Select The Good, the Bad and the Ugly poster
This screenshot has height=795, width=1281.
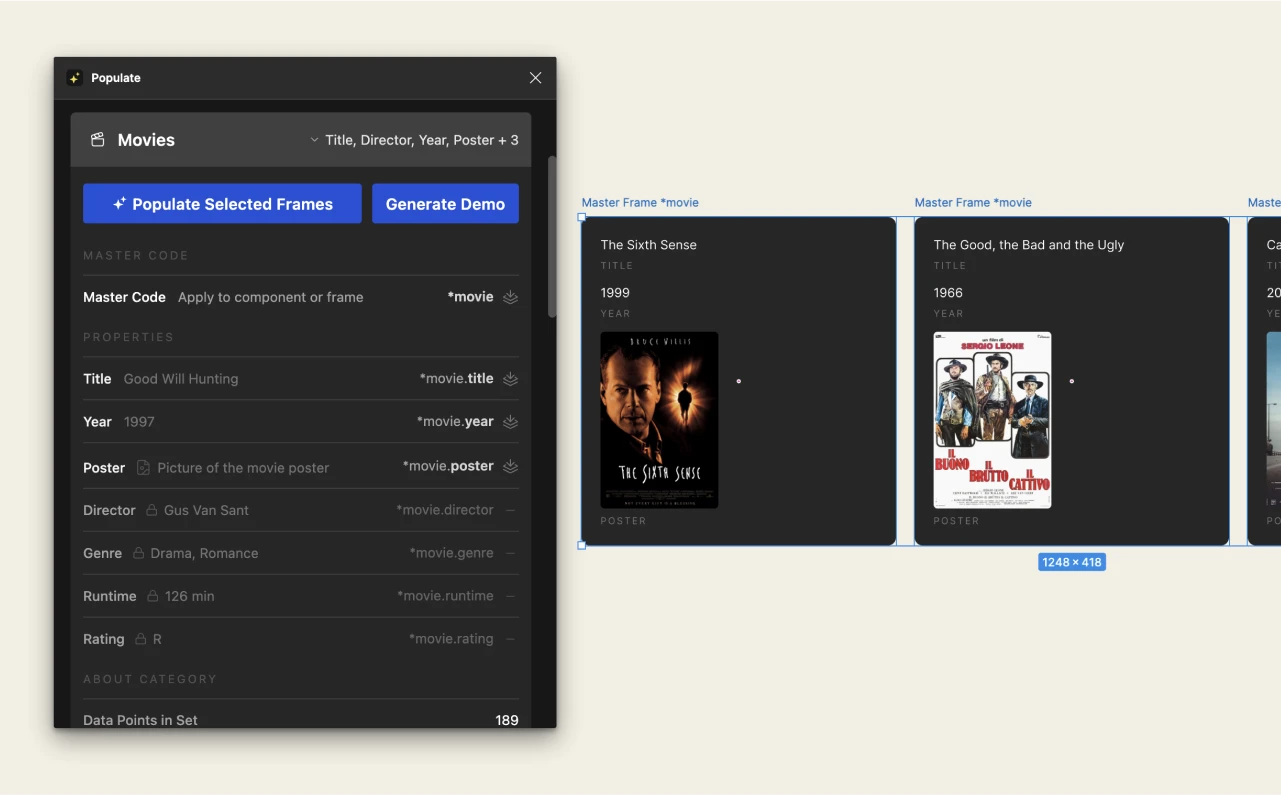click(x=992, y=420)
